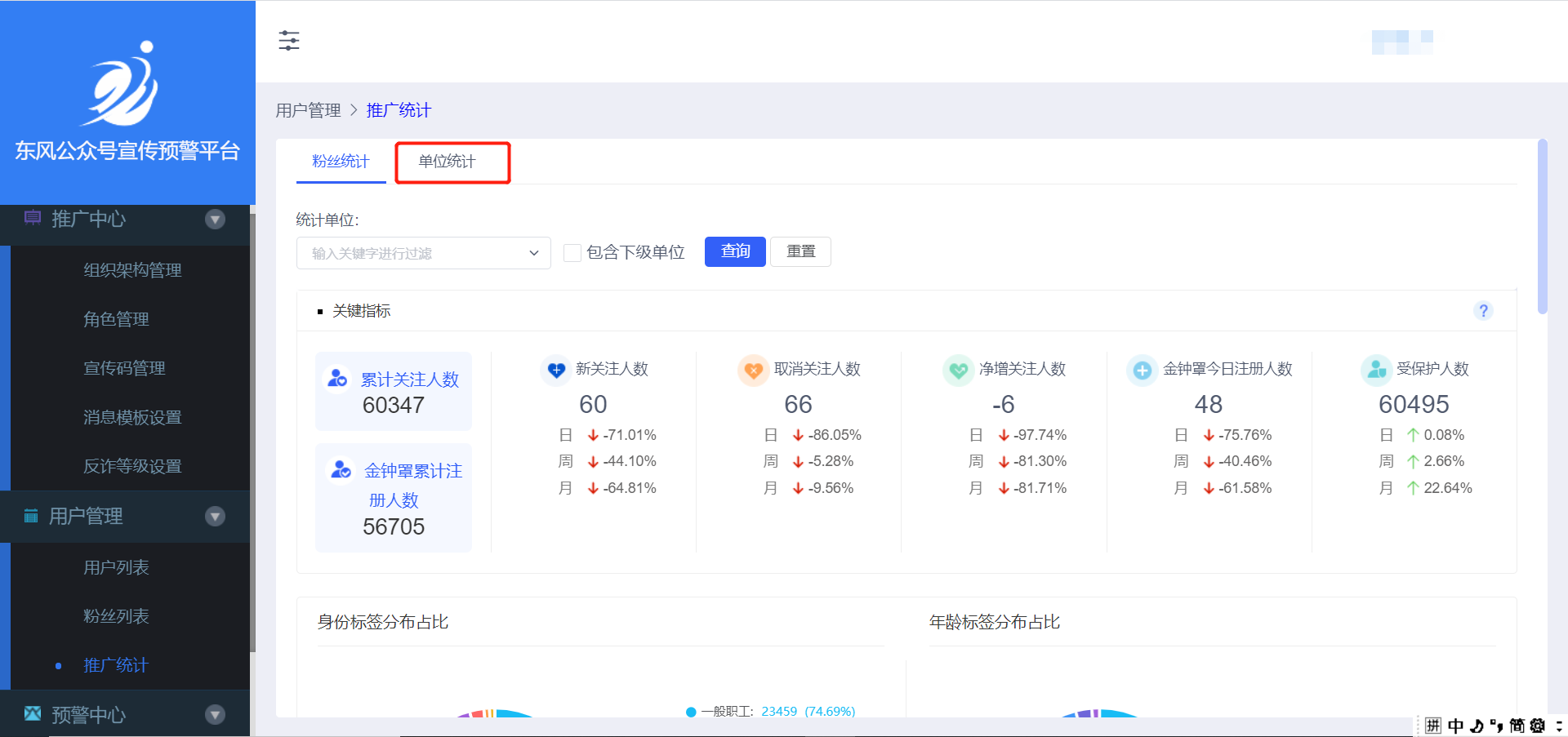1568x737 pixels.
Task: Click the 受保护人数 user icon
Action: coord(1376,370)
